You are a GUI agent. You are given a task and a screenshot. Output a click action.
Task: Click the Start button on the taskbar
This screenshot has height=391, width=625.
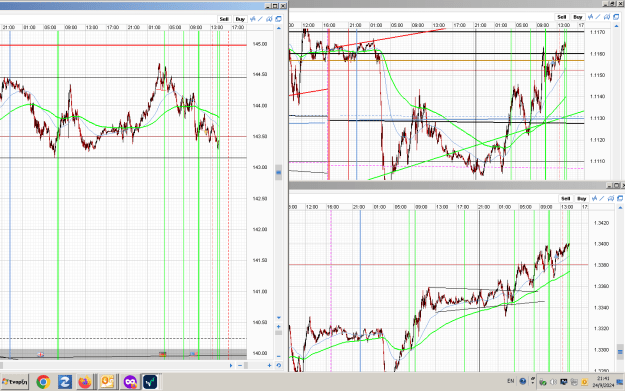[x=15, y=382]
